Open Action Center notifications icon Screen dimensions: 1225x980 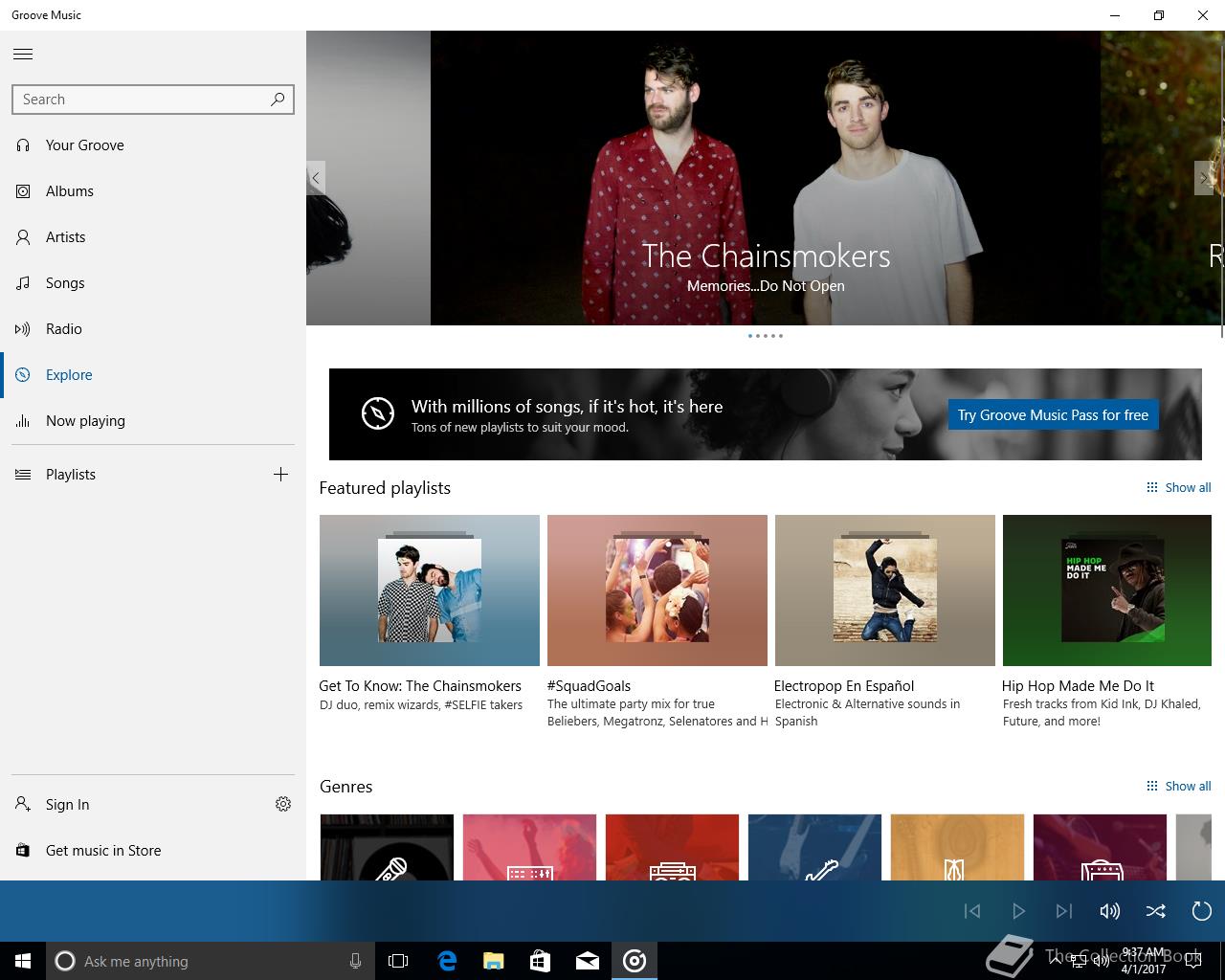[1193, 961]
